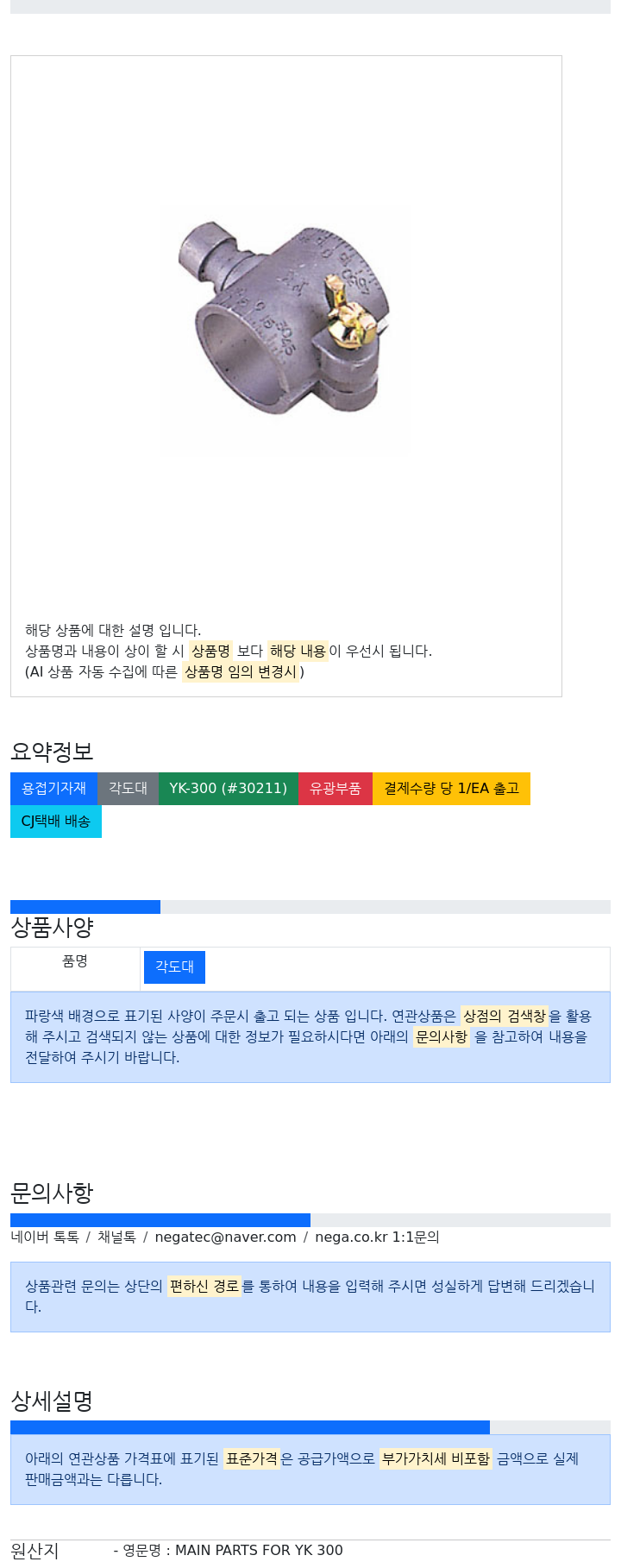This screenshot has width=621, height=1568.
Task: Select the blue 용접기자재 tag
Action: [x=54, y=789]
